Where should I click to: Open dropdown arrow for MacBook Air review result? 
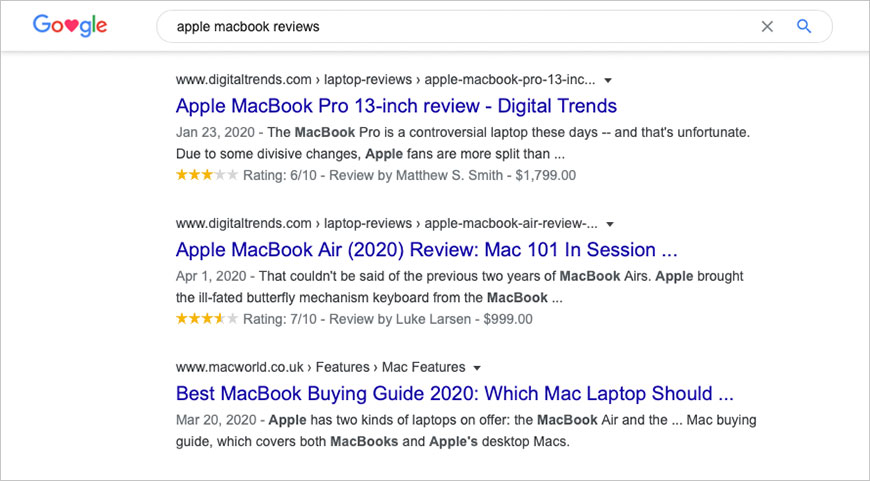coord(610,225)
